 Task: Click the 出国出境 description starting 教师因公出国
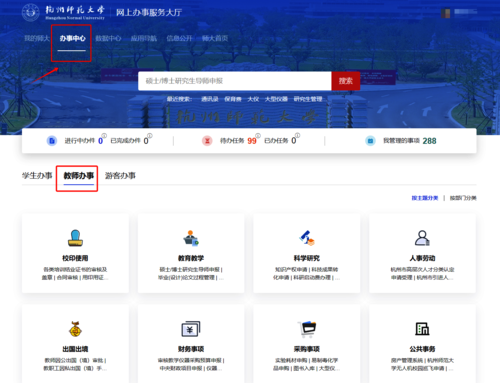click(x=75, y=364)
